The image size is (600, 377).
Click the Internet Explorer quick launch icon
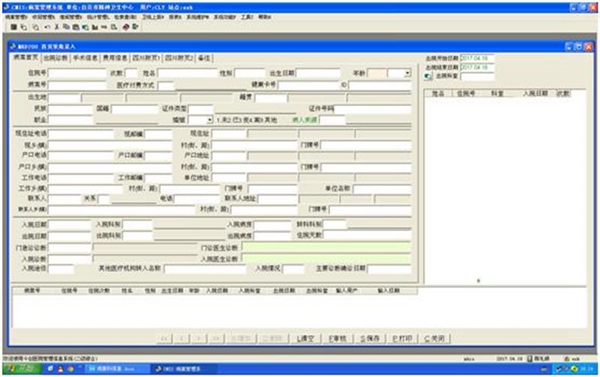click(50, 369)
